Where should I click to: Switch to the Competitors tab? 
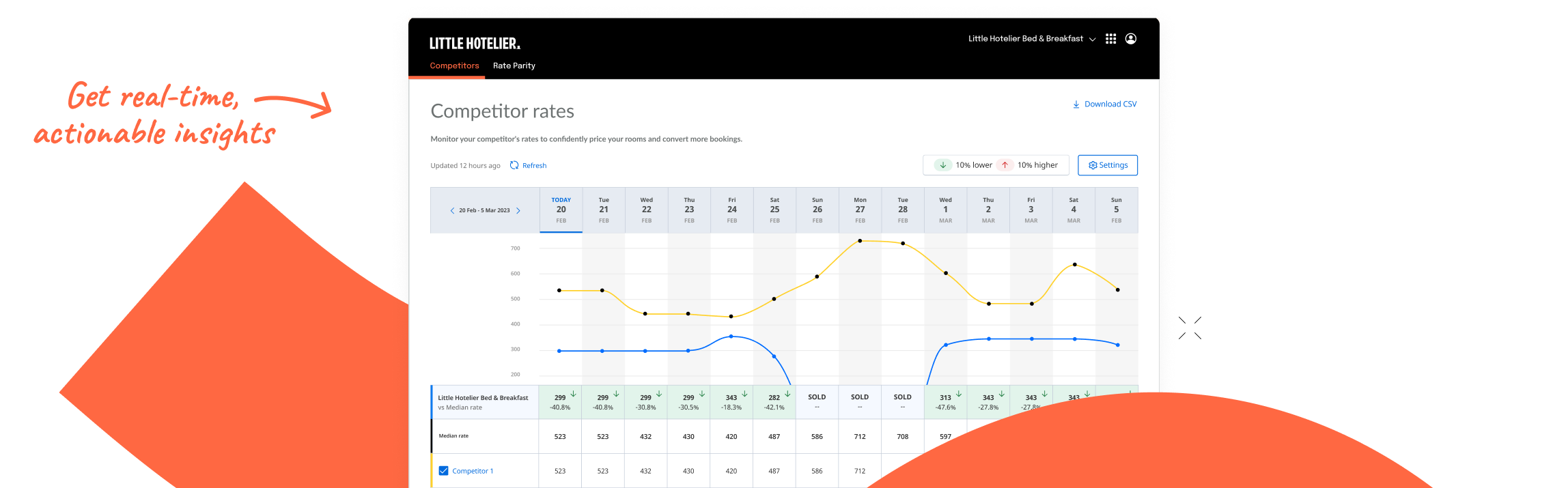coord(454,66)
